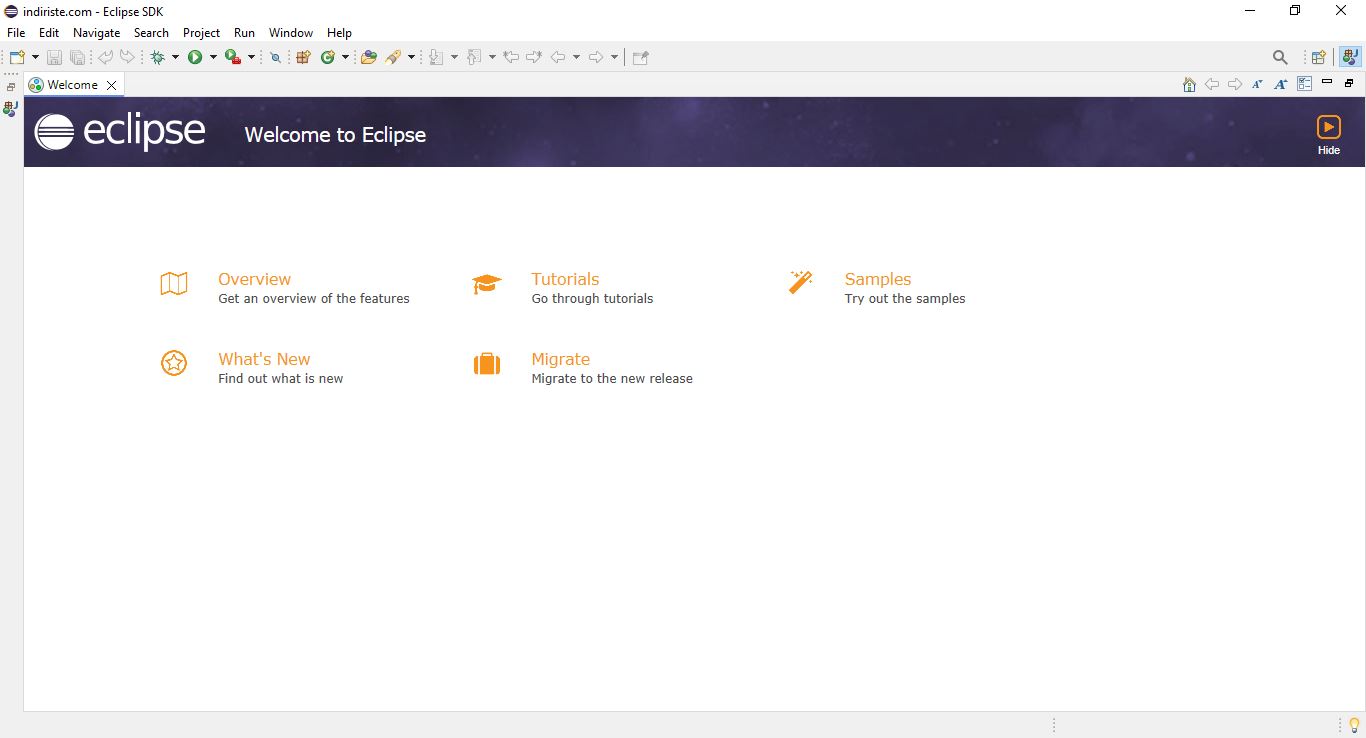Expand the External Tools dropdown arrow
The height and width of the screenshot is (738, 1366).
click(x=251, y=58)
